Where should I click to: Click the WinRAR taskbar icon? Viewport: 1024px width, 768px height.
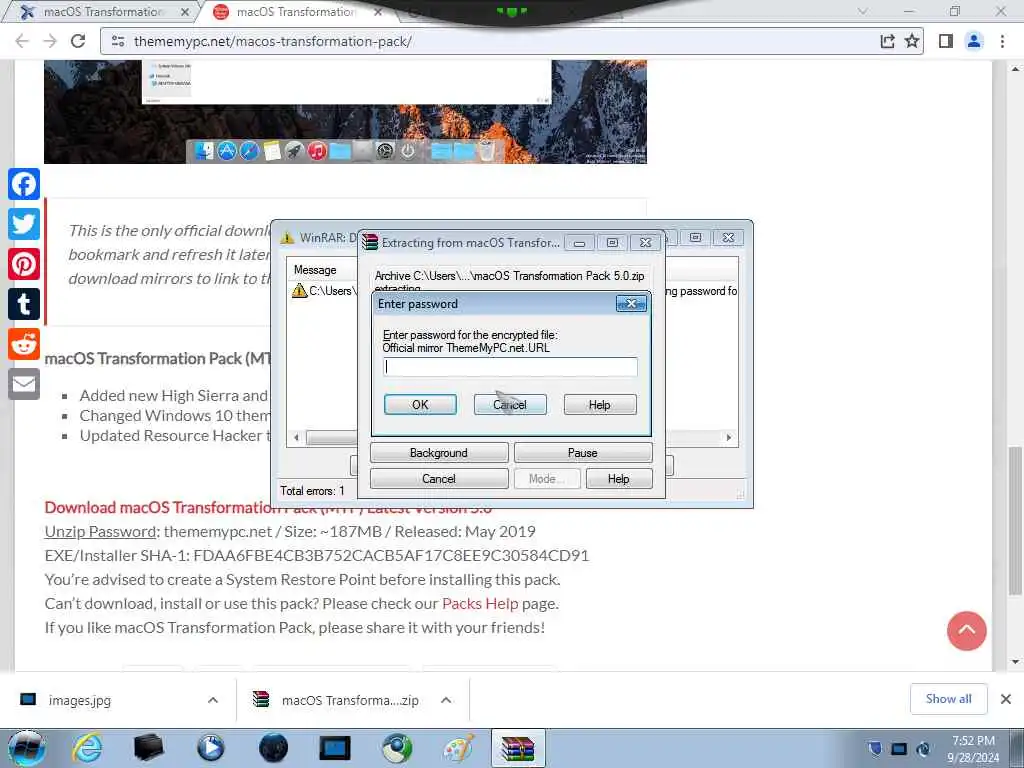tap(518, 748)
